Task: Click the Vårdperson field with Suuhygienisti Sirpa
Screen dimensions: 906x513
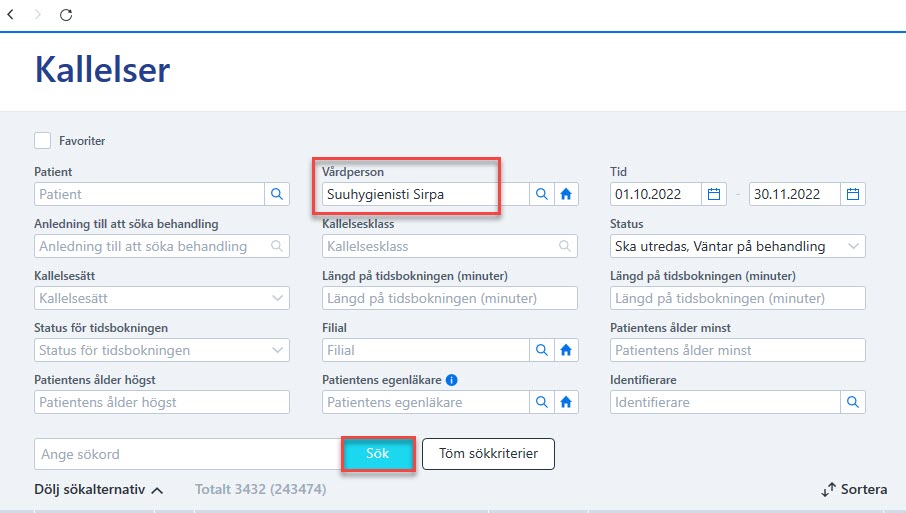Action: [x=425, y=194]
